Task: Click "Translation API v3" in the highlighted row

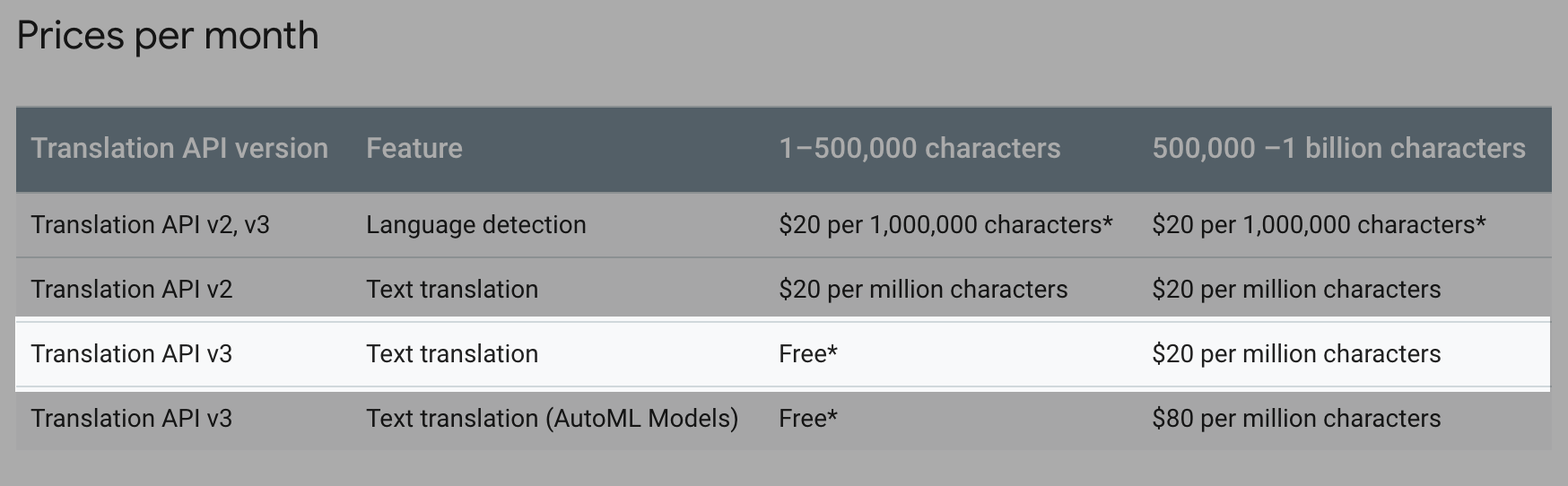Action: coord(131,353)
